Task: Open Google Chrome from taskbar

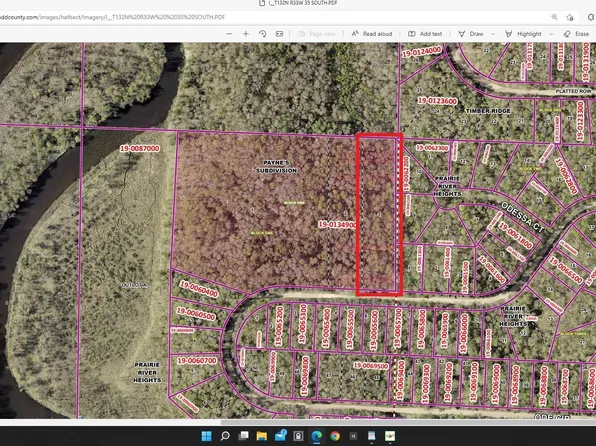Action: 335,436
